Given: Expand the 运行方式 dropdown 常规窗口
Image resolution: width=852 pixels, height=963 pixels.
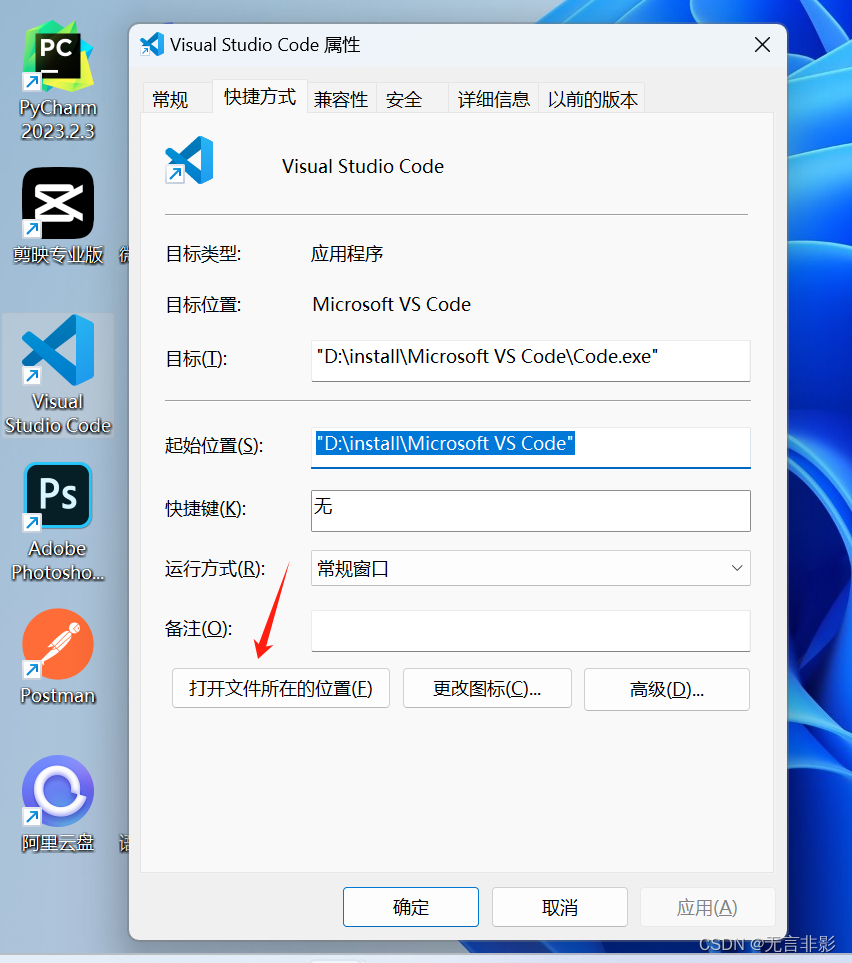Looking at the screenshot, I should (531, 568).
